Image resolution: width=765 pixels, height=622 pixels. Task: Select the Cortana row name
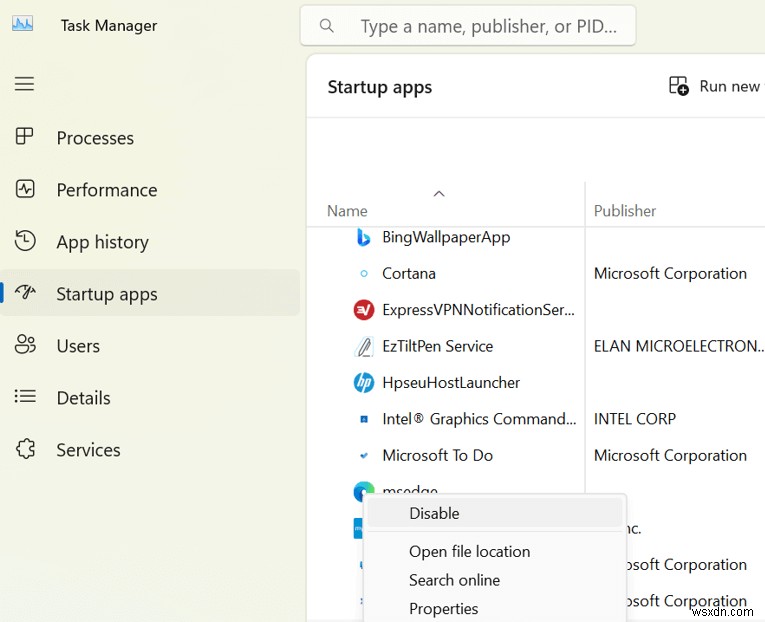[x=408, y=274]
